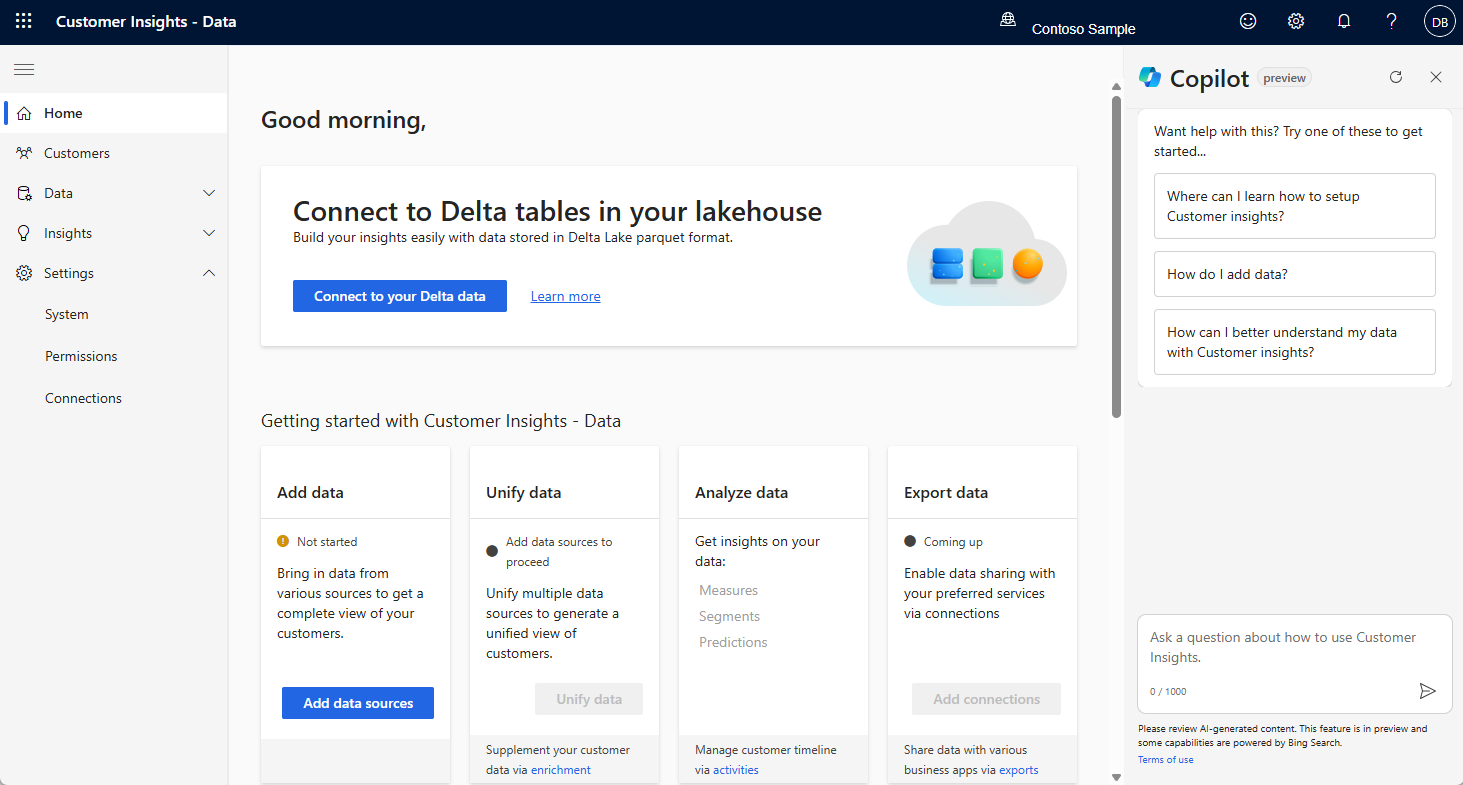Open the app launcher waffle icon
Screen dimensions: 1463x785
[24, 21]
